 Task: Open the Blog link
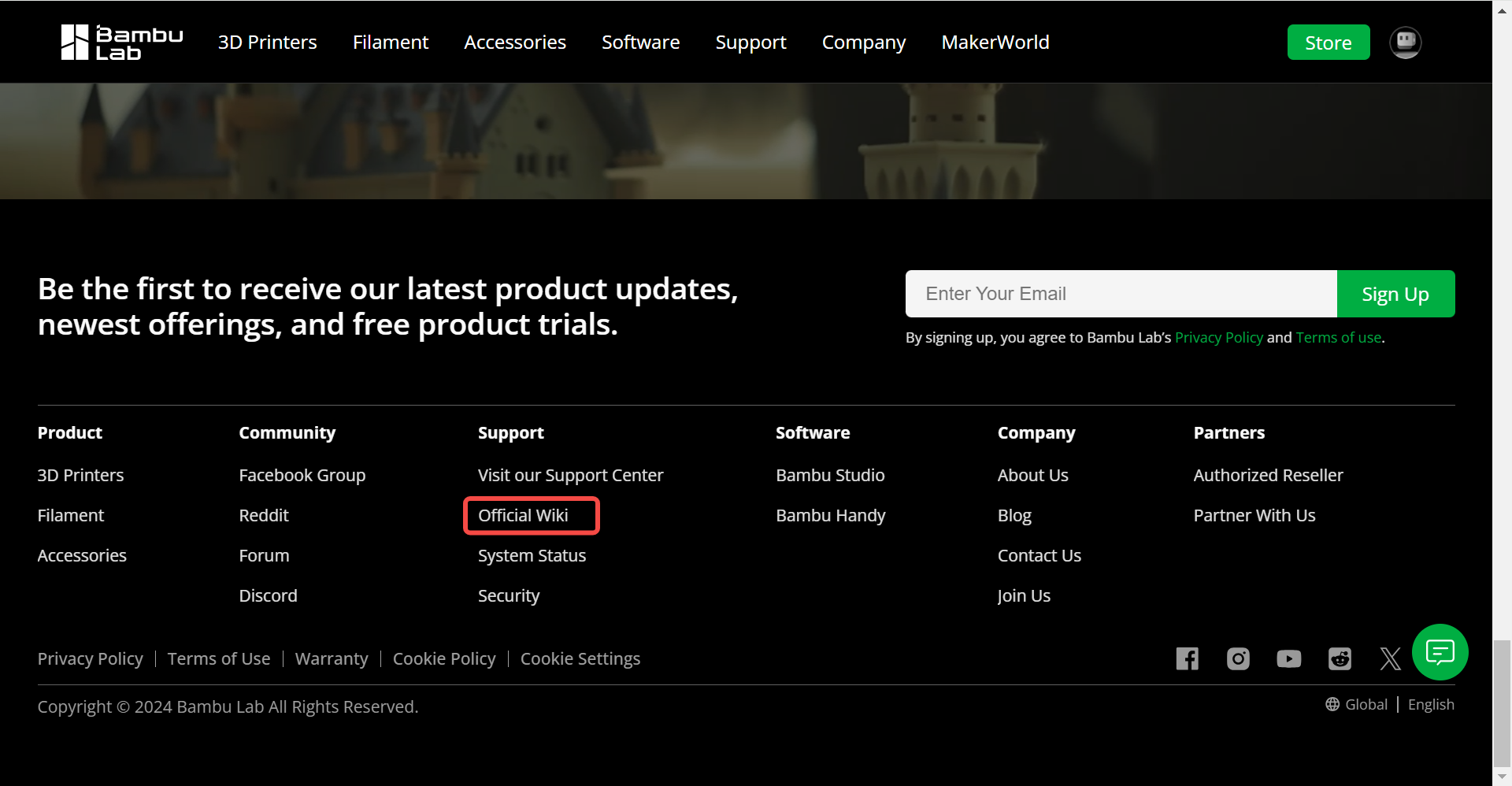coord(1014,515)
